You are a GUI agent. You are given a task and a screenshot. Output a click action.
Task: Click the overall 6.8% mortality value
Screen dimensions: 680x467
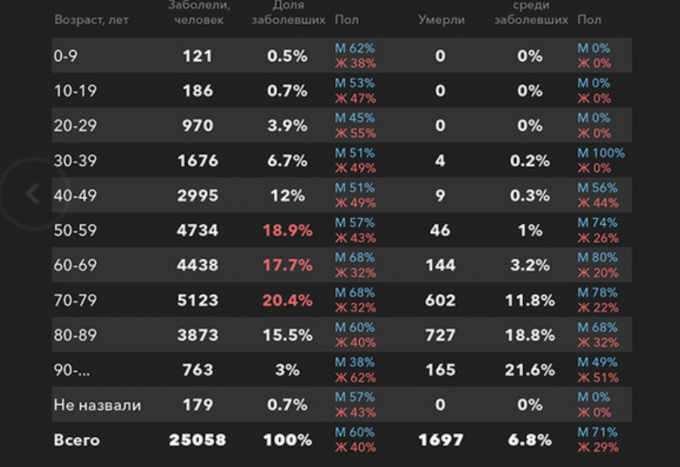coord(529,439)
